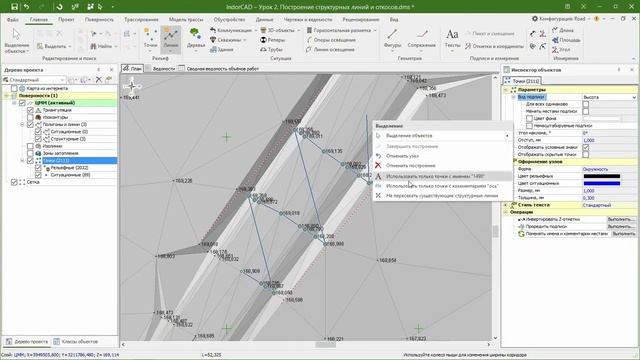Toggle the Изоконтуры checkbox

pyautogui.click(x=30, y=117)
